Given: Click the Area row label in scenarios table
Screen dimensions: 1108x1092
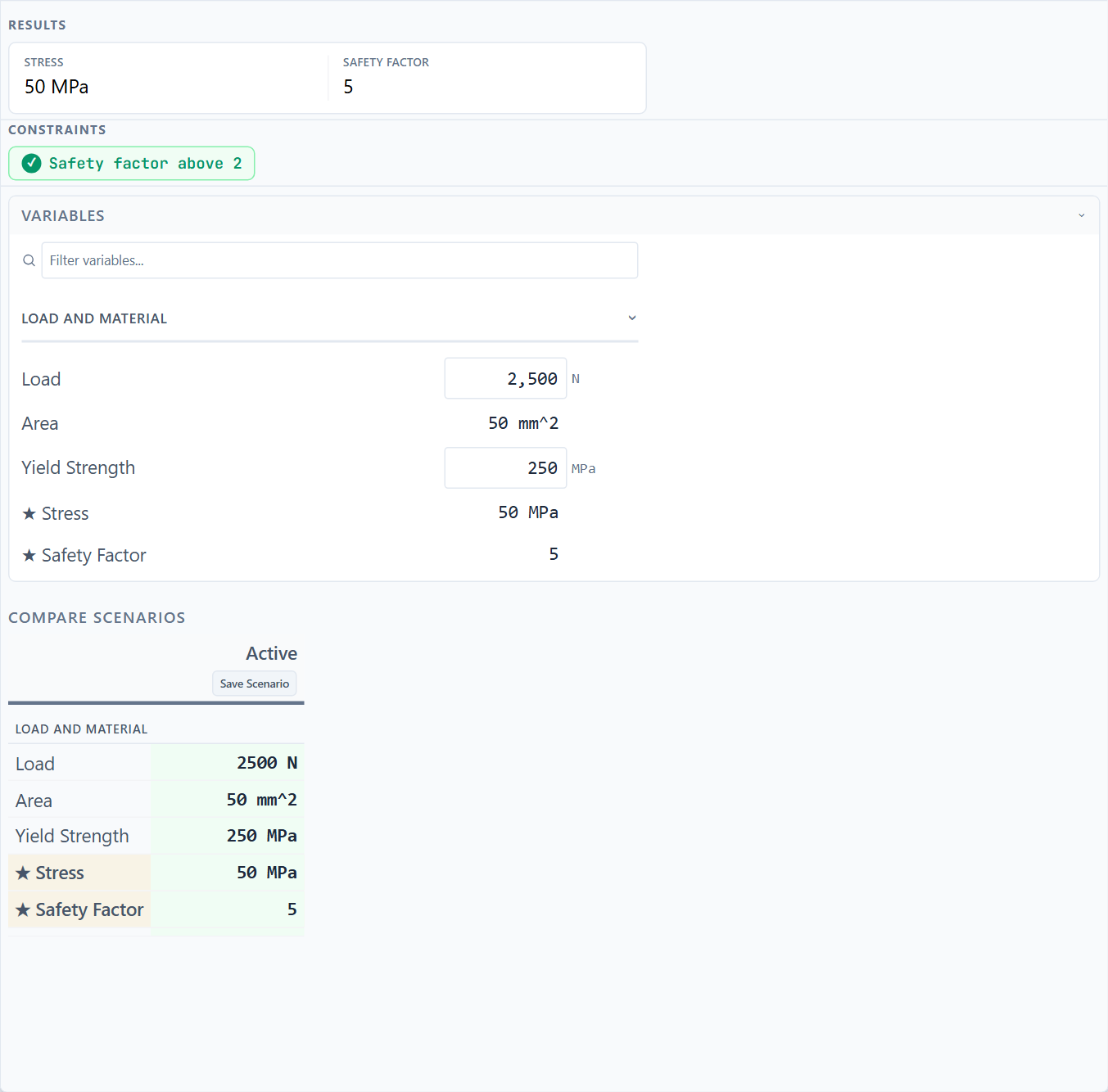Looking at the screenshot, I should [34, 801].
